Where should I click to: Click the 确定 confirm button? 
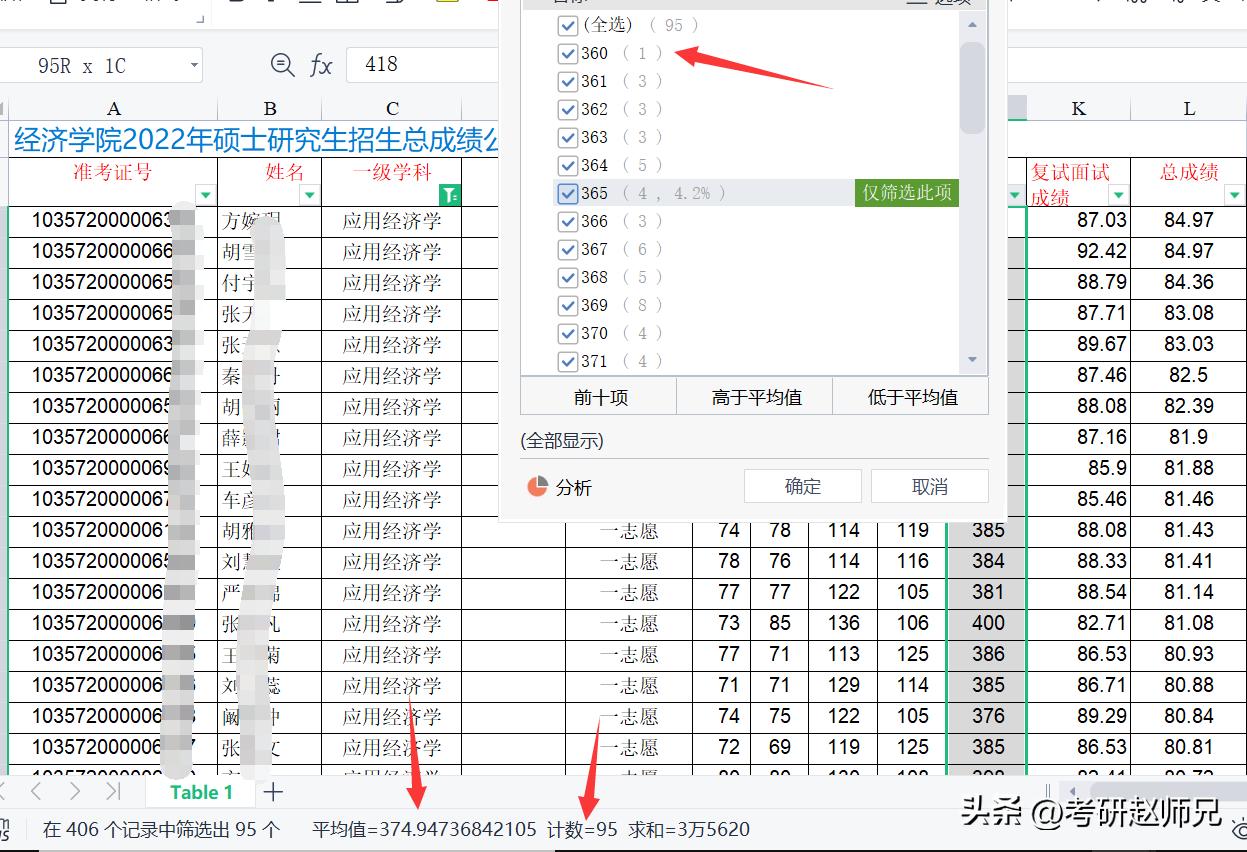click(x=802, y=486)
